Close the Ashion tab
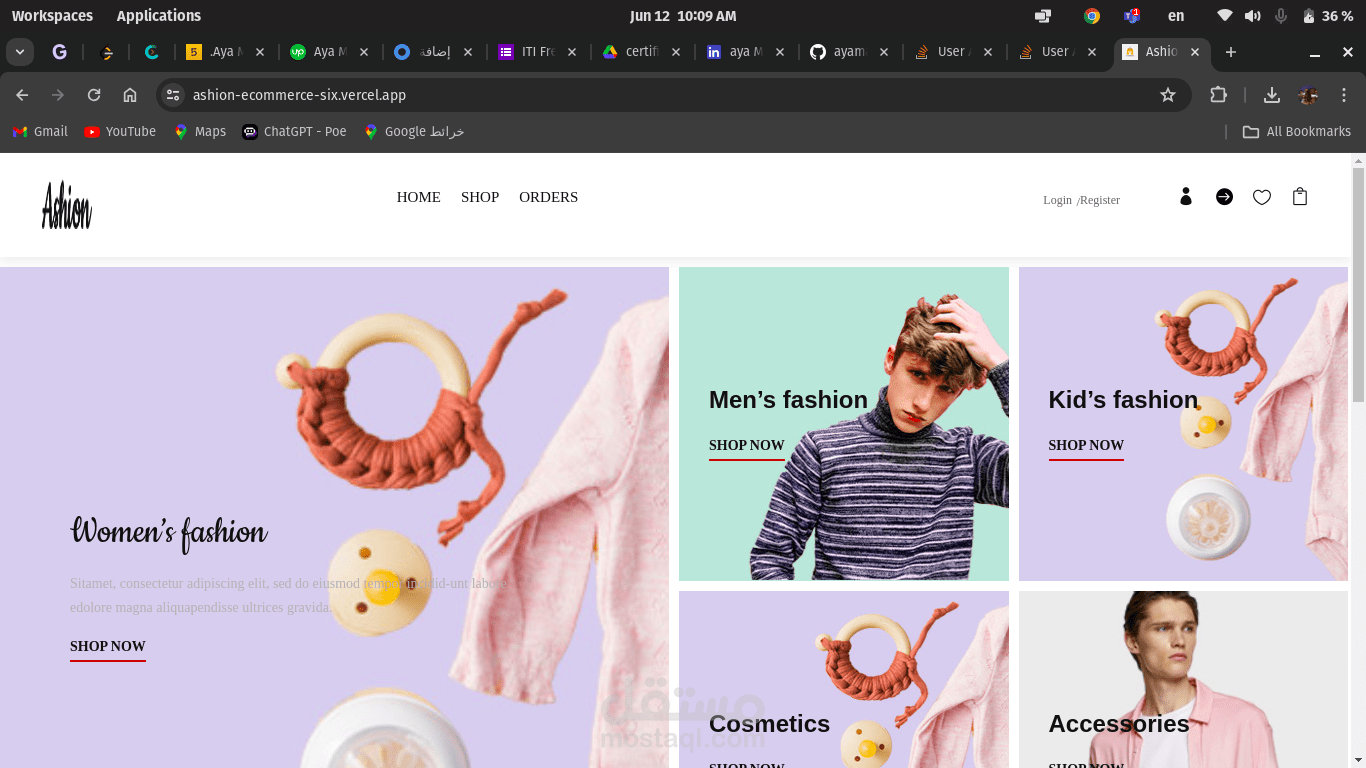The height and width of the screenshot is (768, 1366). point(1195,52)
